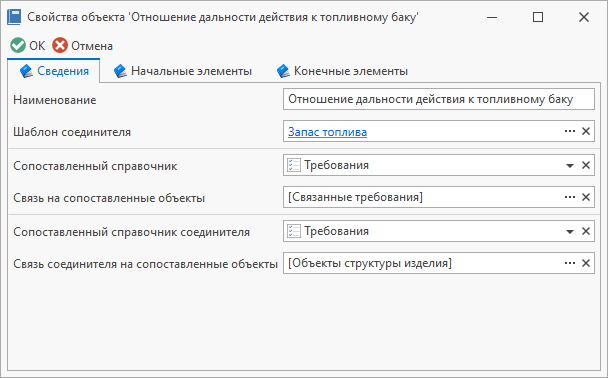Screen dimensions: 608x378
Task: Clear Сопоставленный справочник value with X
Action: click(586, 166)
